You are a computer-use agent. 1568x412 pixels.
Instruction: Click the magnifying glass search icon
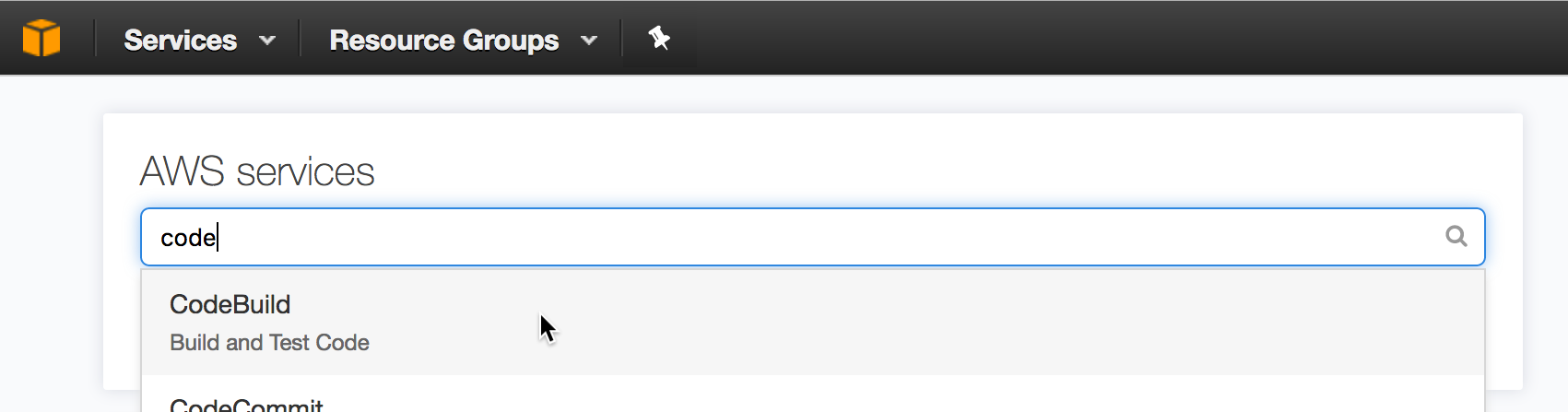click(1456, 237)
